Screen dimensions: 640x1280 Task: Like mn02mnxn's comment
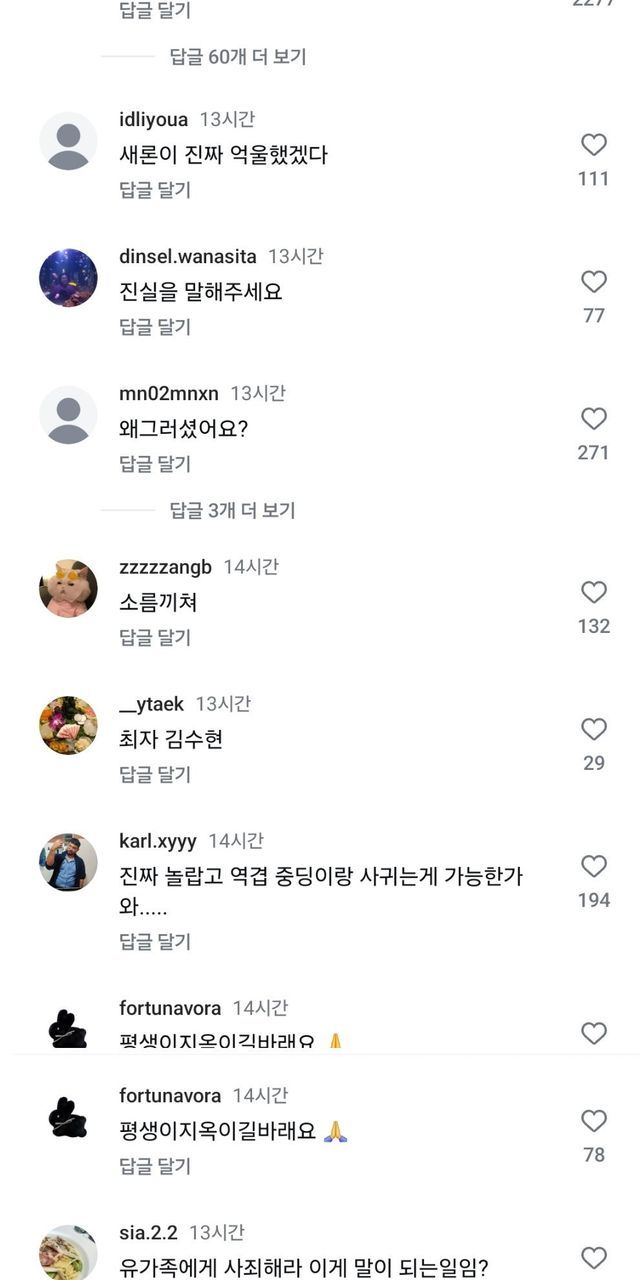pos(594,419)
